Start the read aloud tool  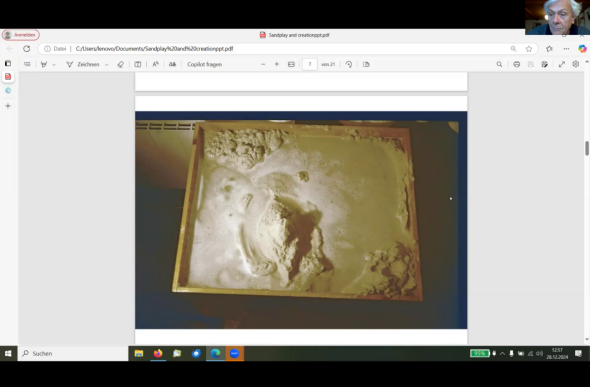[155, 64]
